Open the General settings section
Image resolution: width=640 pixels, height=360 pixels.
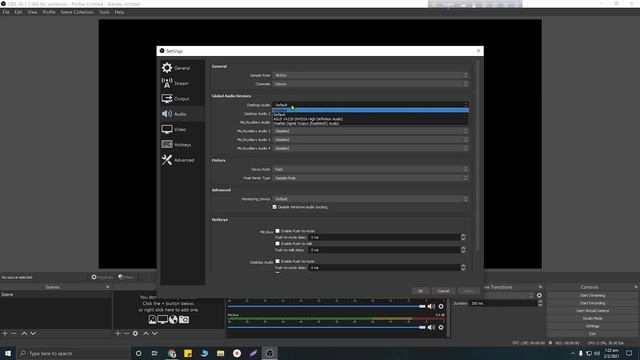point(182,68)
